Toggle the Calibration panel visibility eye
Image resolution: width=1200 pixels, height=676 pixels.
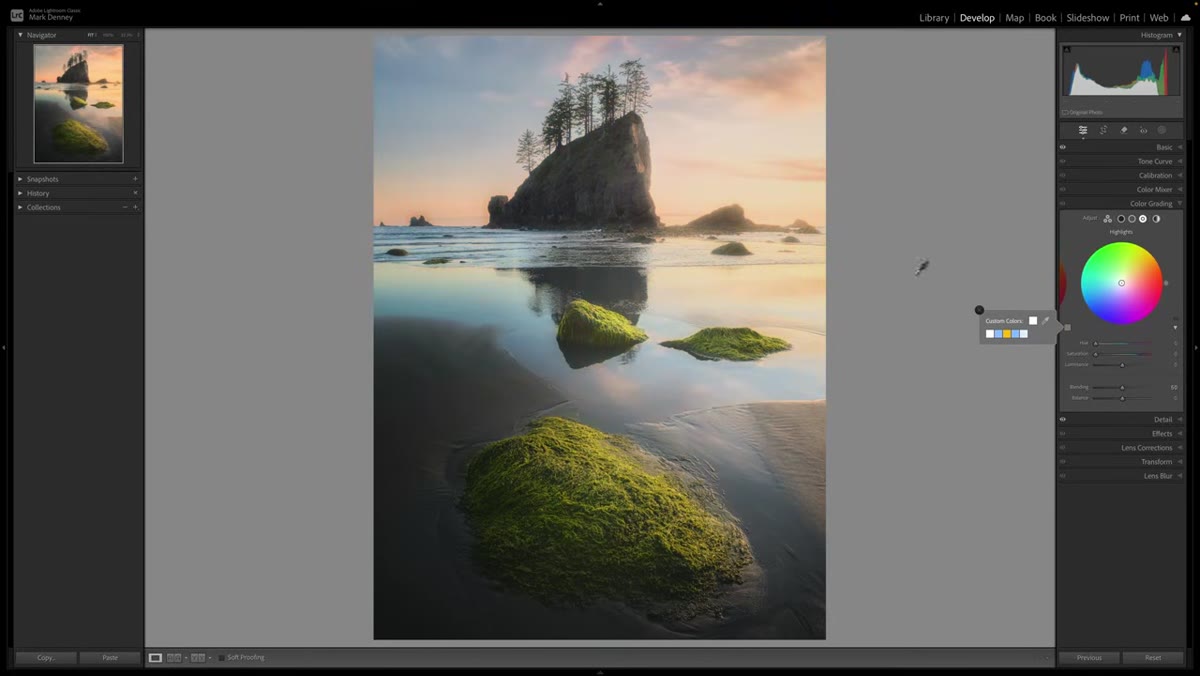(1063, 175)
